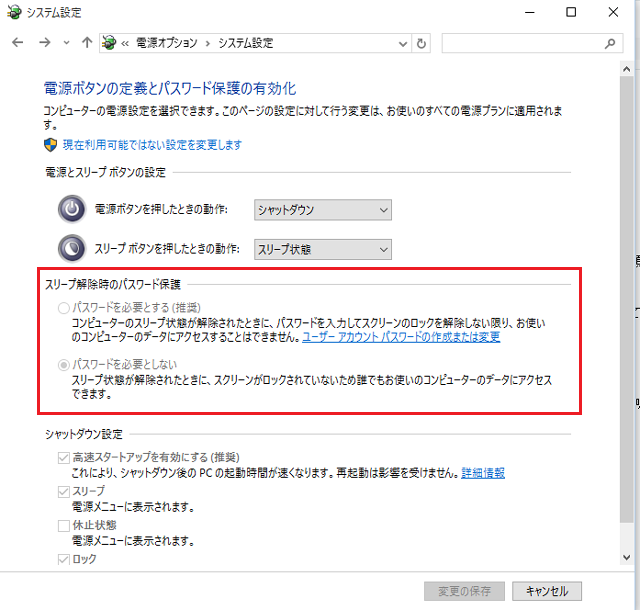Click the heading 電源ボタンの定義とパスワード保護の有効化
640x610 pixels.
pos(170,88)
